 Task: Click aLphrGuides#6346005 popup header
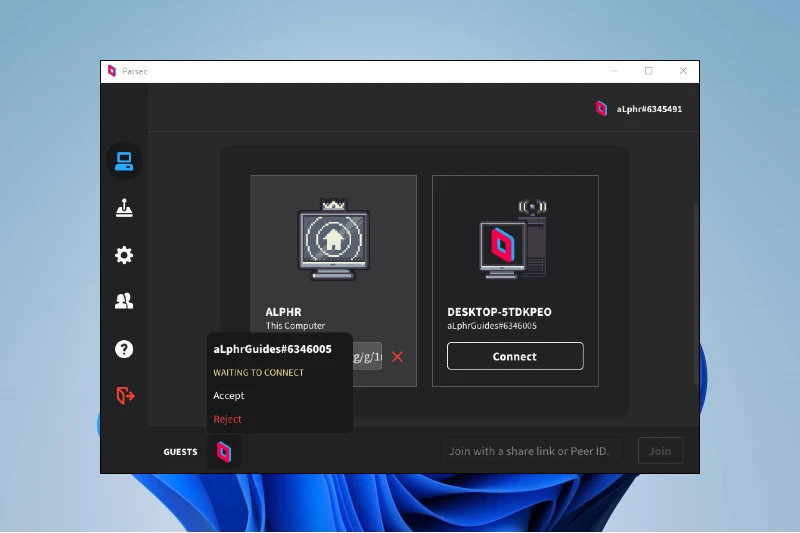[272, 349]
